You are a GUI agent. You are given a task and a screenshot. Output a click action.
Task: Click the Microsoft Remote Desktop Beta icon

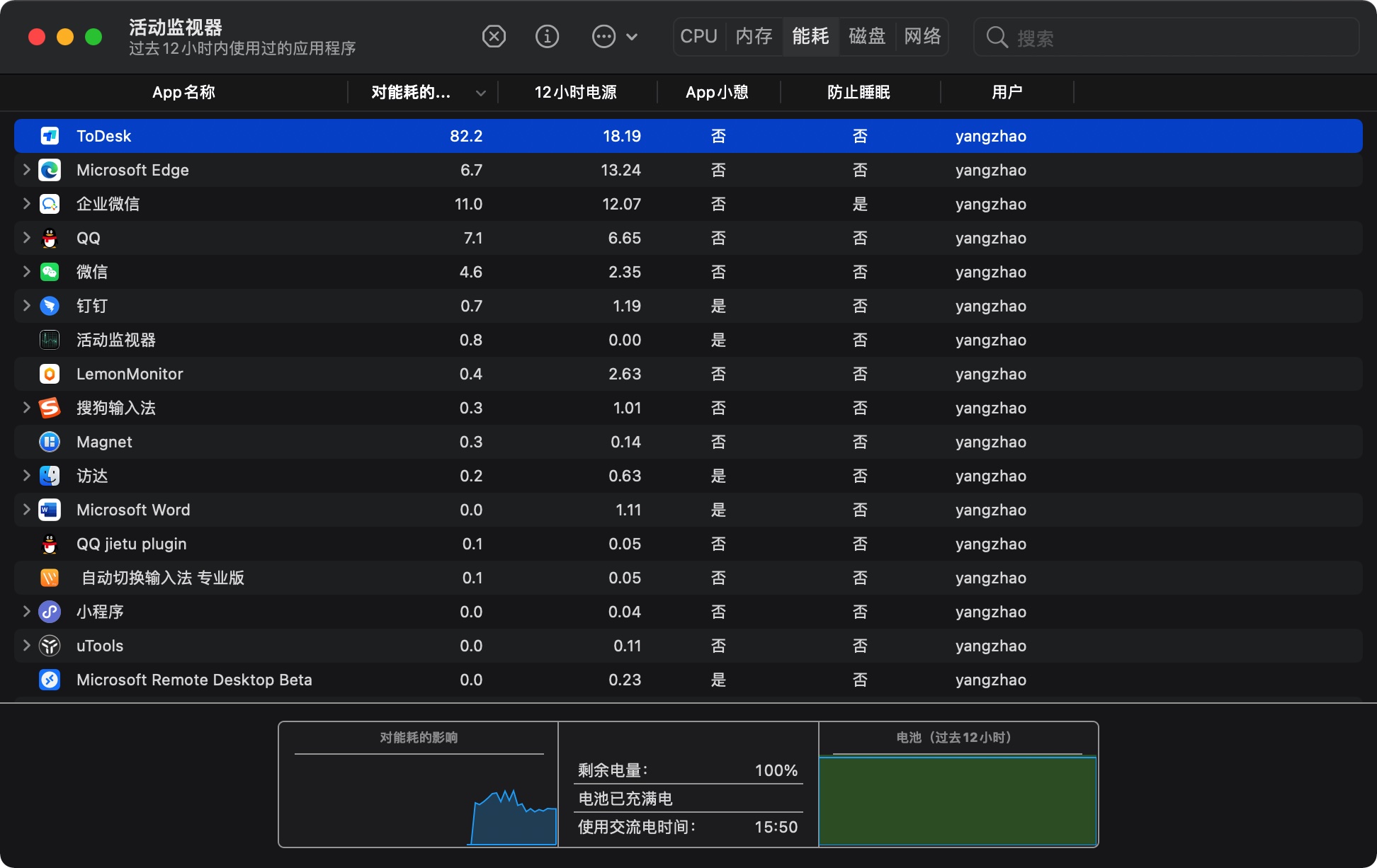coord(50,680)
